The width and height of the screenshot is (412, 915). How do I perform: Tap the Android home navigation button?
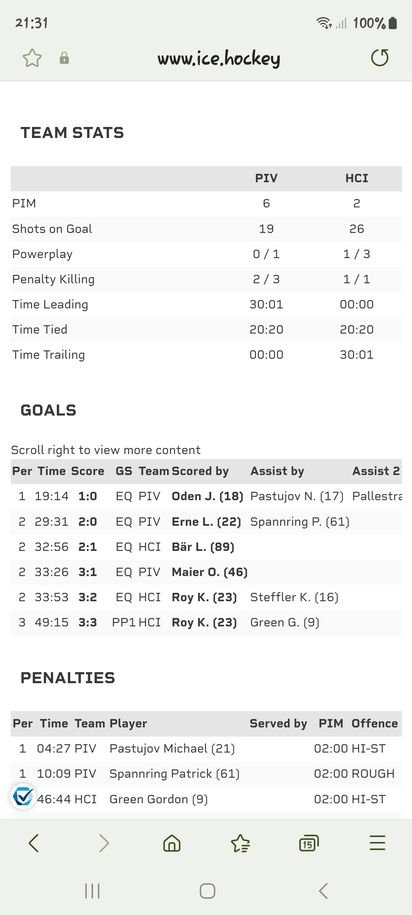coord(207,890)
